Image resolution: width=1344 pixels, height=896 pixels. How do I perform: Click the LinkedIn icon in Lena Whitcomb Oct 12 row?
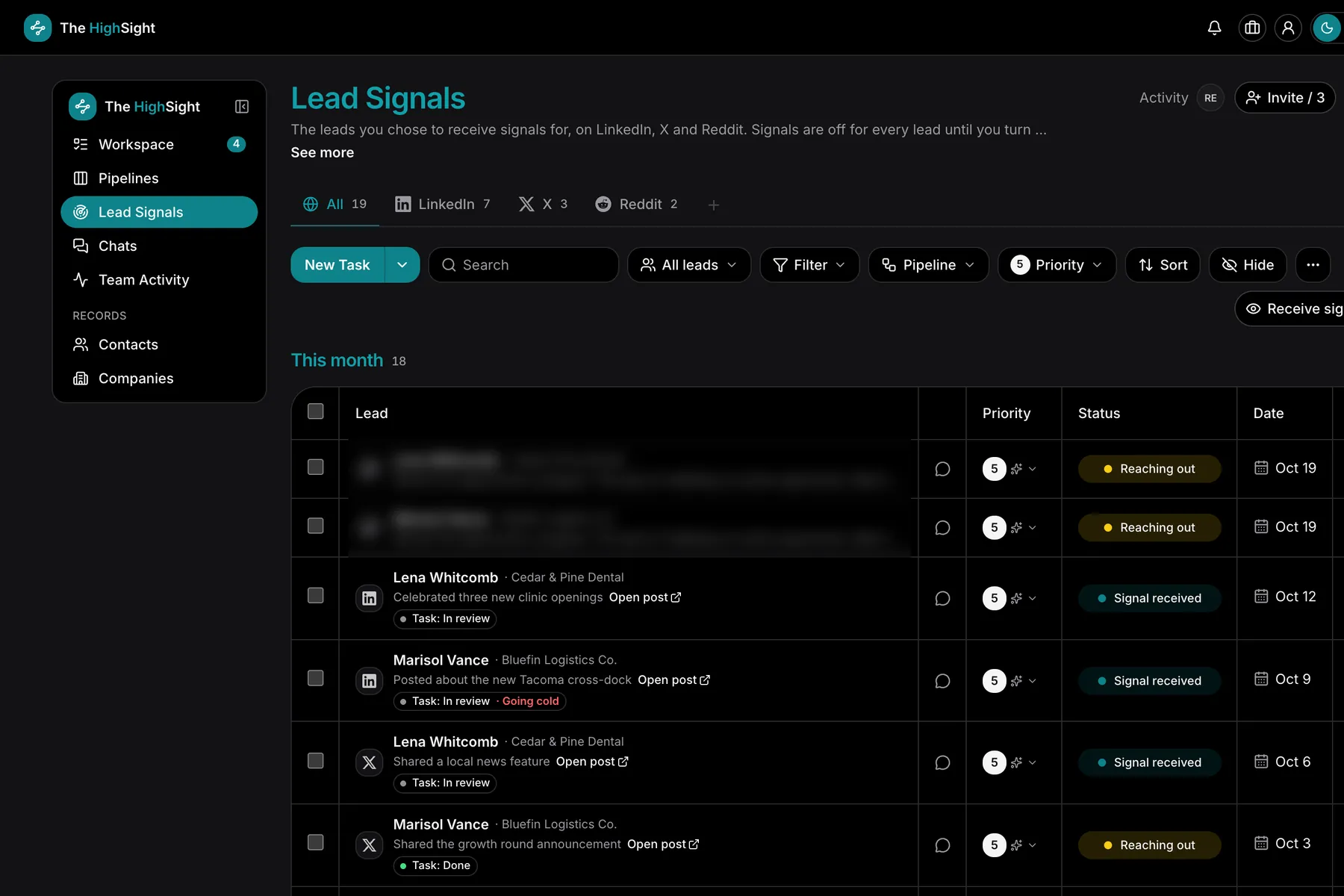click(369, 599)
